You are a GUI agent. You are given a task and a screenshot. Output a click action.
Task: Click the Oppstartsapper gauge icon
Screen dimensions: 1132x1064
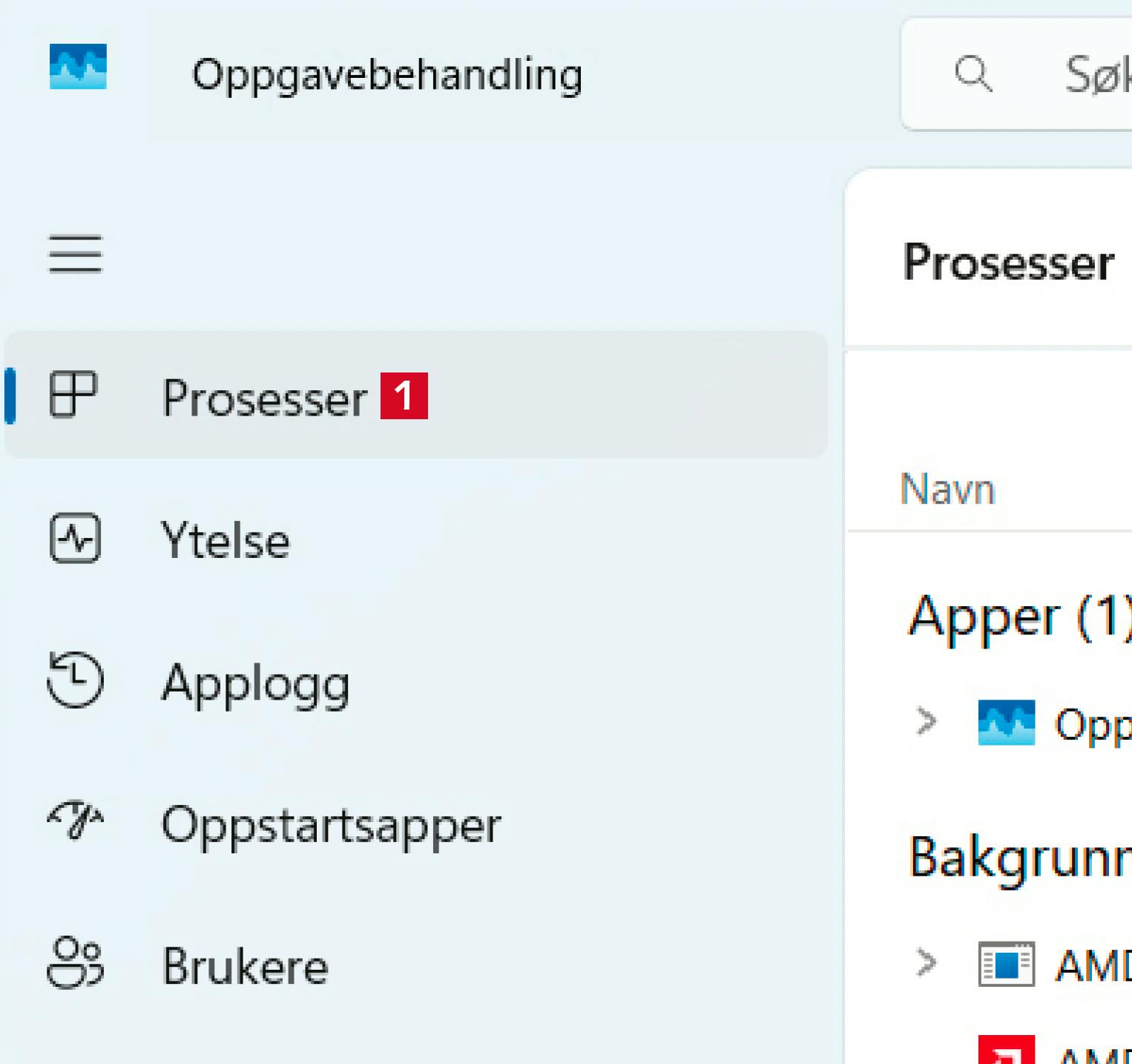(75, 821)
